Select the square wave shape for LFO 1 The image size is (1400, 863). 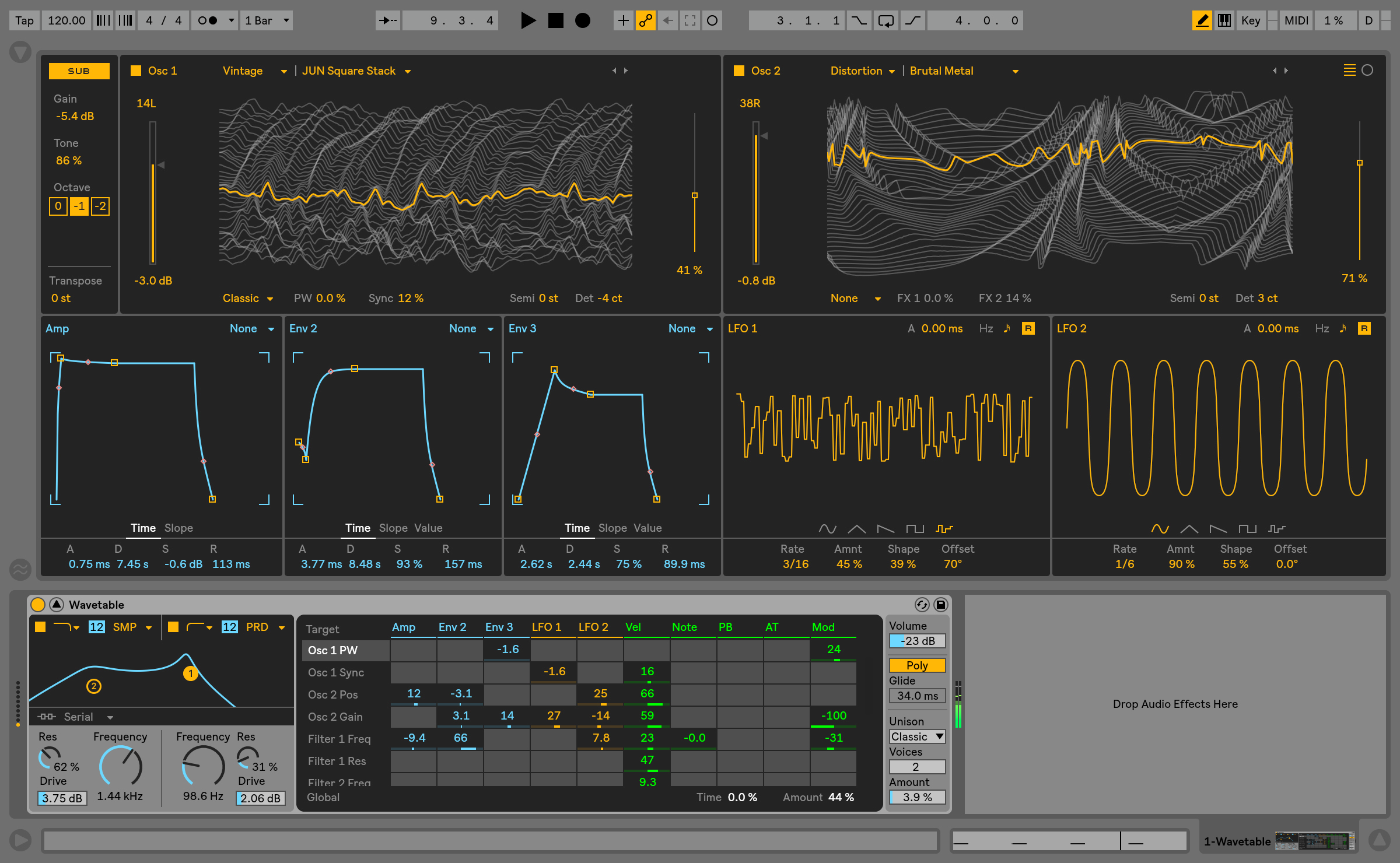[915, 528]
